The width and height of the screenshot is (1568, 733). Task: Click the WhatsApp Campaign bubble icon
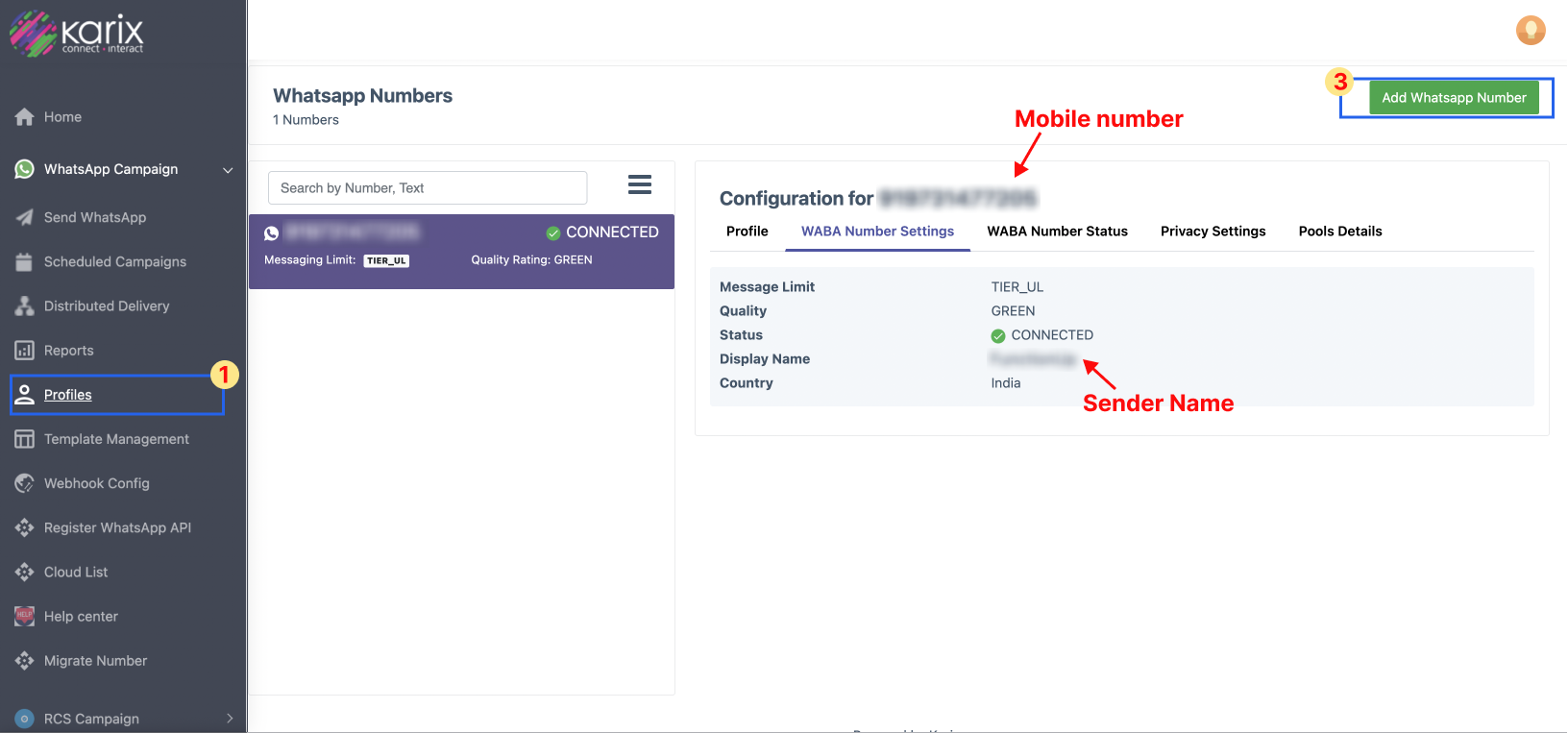25,169
